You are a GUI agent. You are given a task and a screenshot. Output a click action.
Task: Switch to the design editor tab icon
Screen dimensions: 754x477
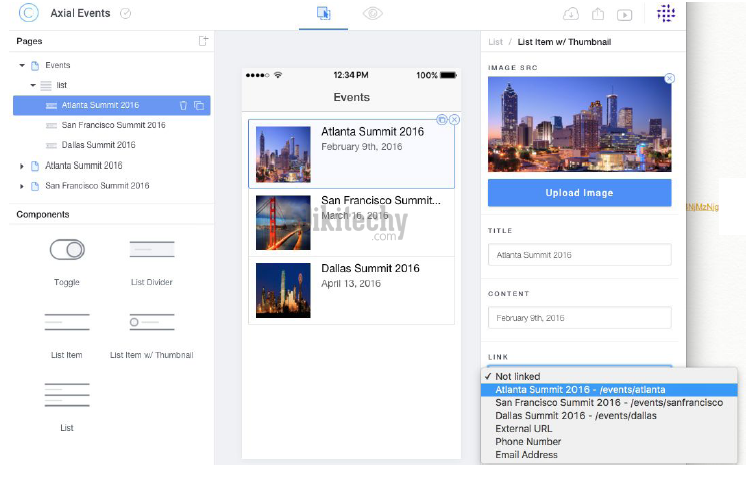click(324, 13)
